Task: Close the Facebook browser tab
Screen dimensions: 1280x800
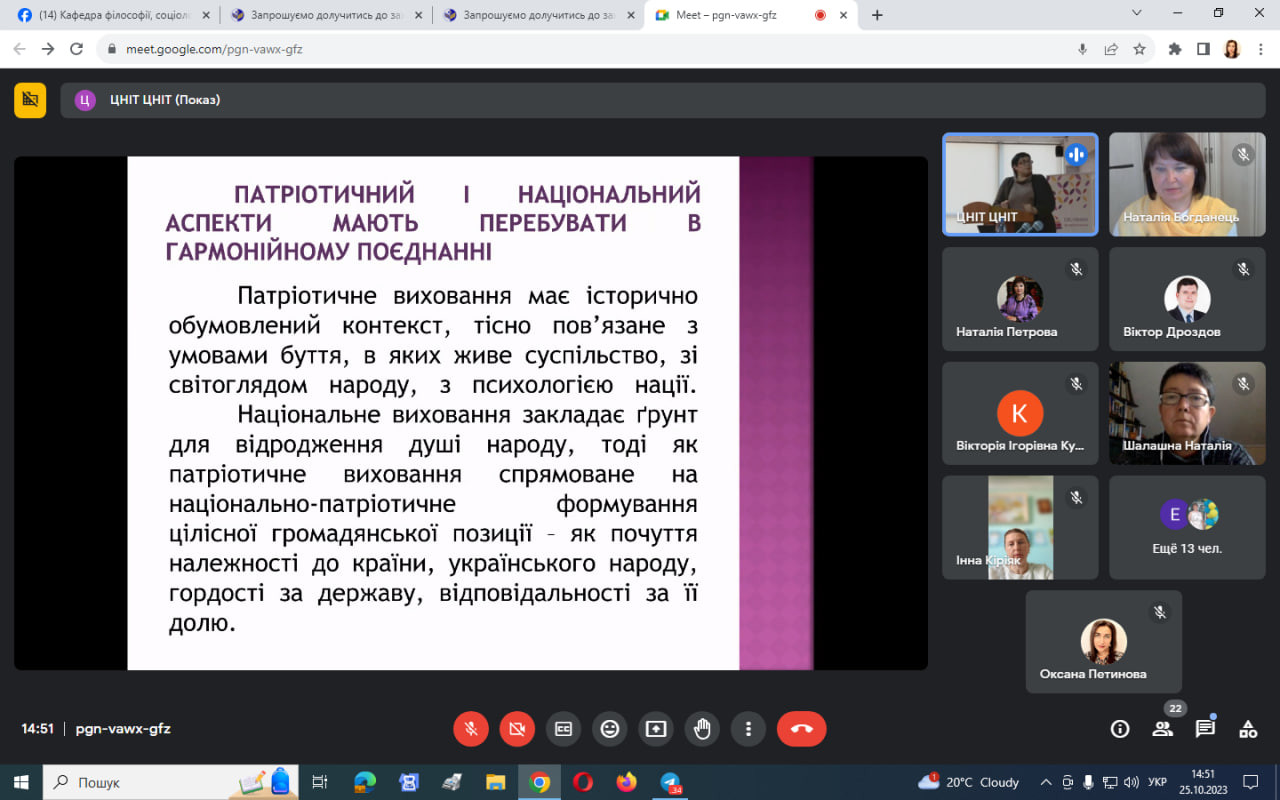Action: [x=205, y=15]
